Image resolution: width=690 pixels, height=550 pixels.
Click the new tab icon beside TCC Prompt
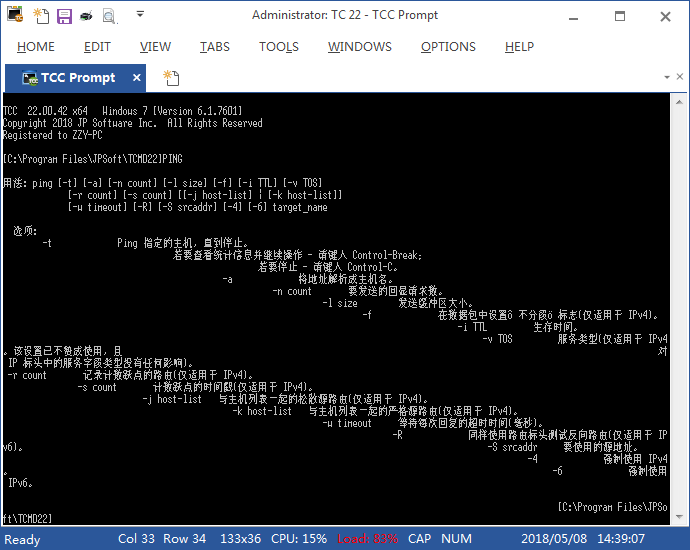[x=171, y=78]
